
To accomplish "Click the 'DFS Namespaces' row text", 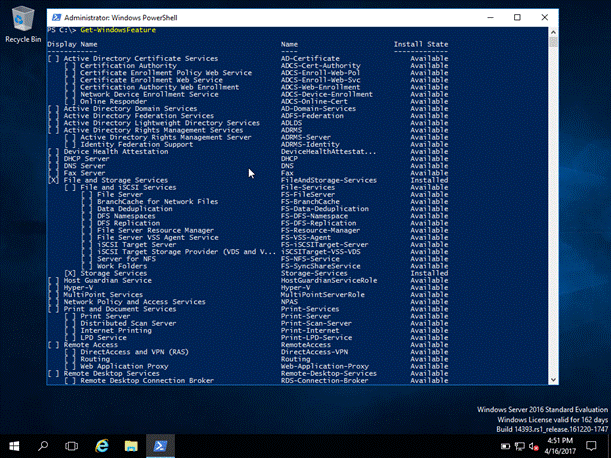I will coord(126,216).
